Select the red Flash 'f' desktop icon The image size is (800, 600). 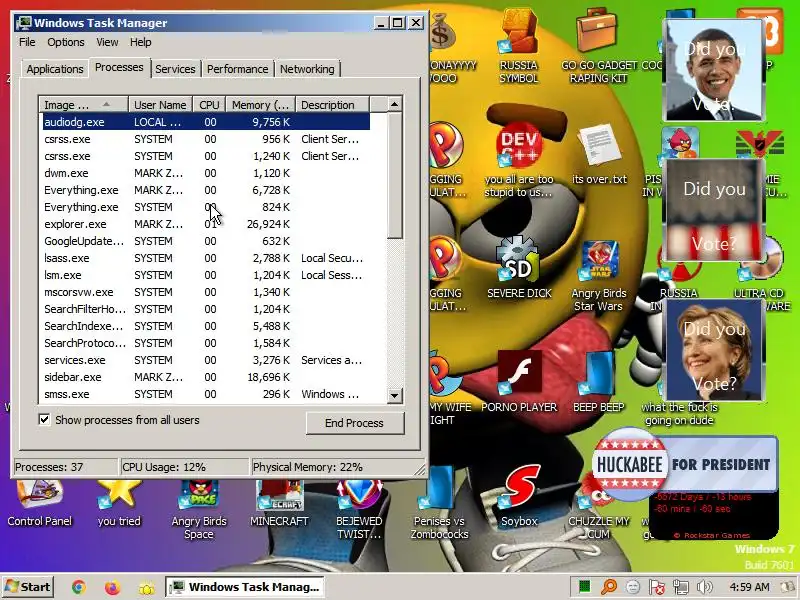519,372
